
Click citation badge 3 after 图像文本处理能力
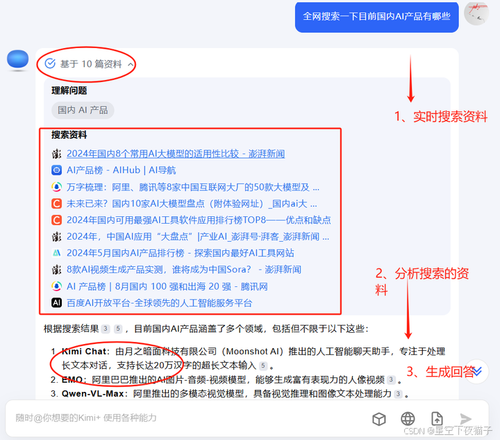(398, 394)
